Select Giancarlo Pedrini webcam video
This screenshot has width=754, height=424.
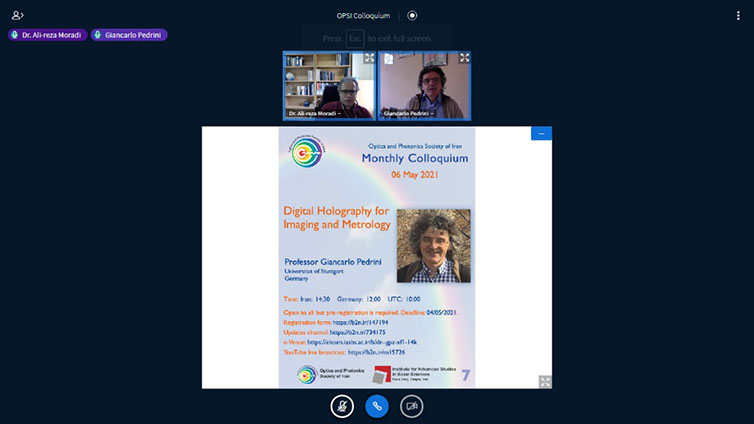coord(425,84)
